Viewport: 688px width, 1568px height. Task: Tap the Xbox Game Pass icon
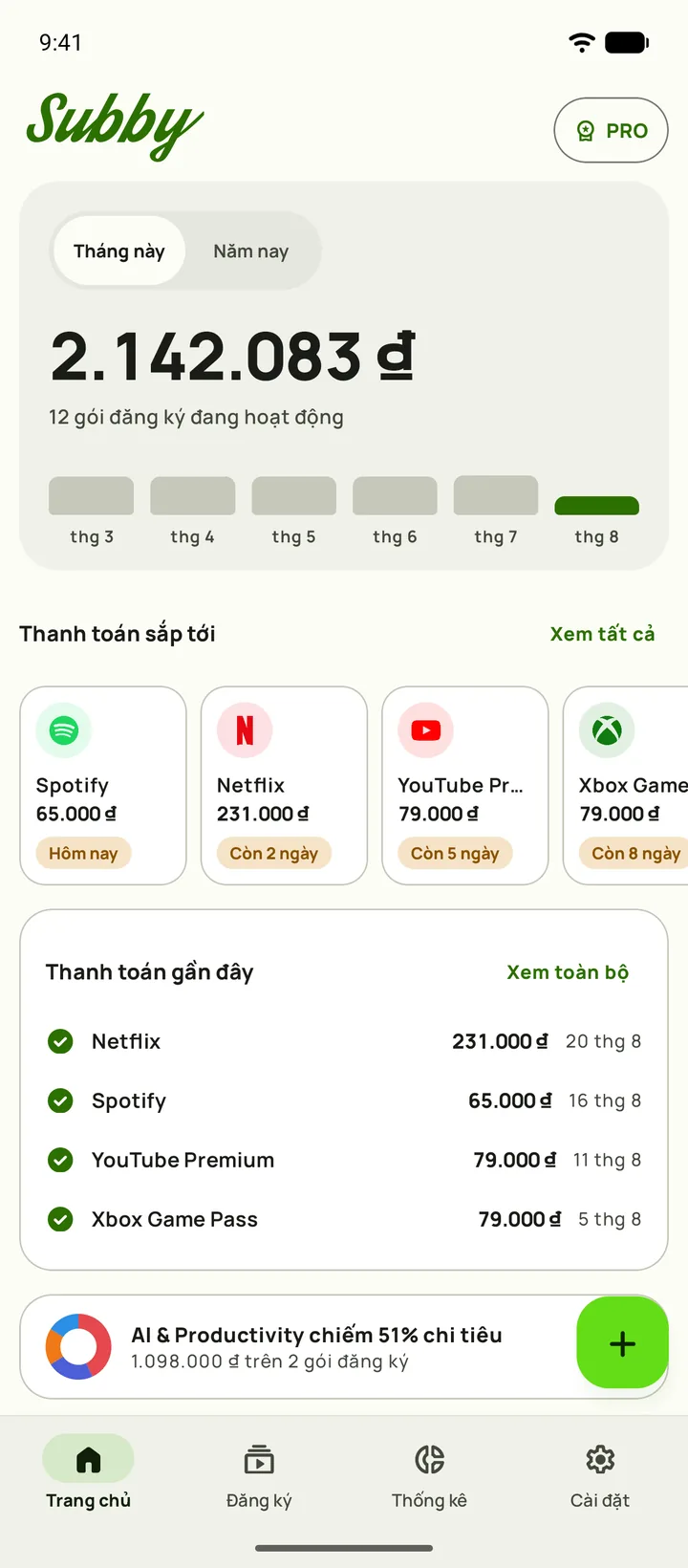pyautogui.click(x=607, y=730)
